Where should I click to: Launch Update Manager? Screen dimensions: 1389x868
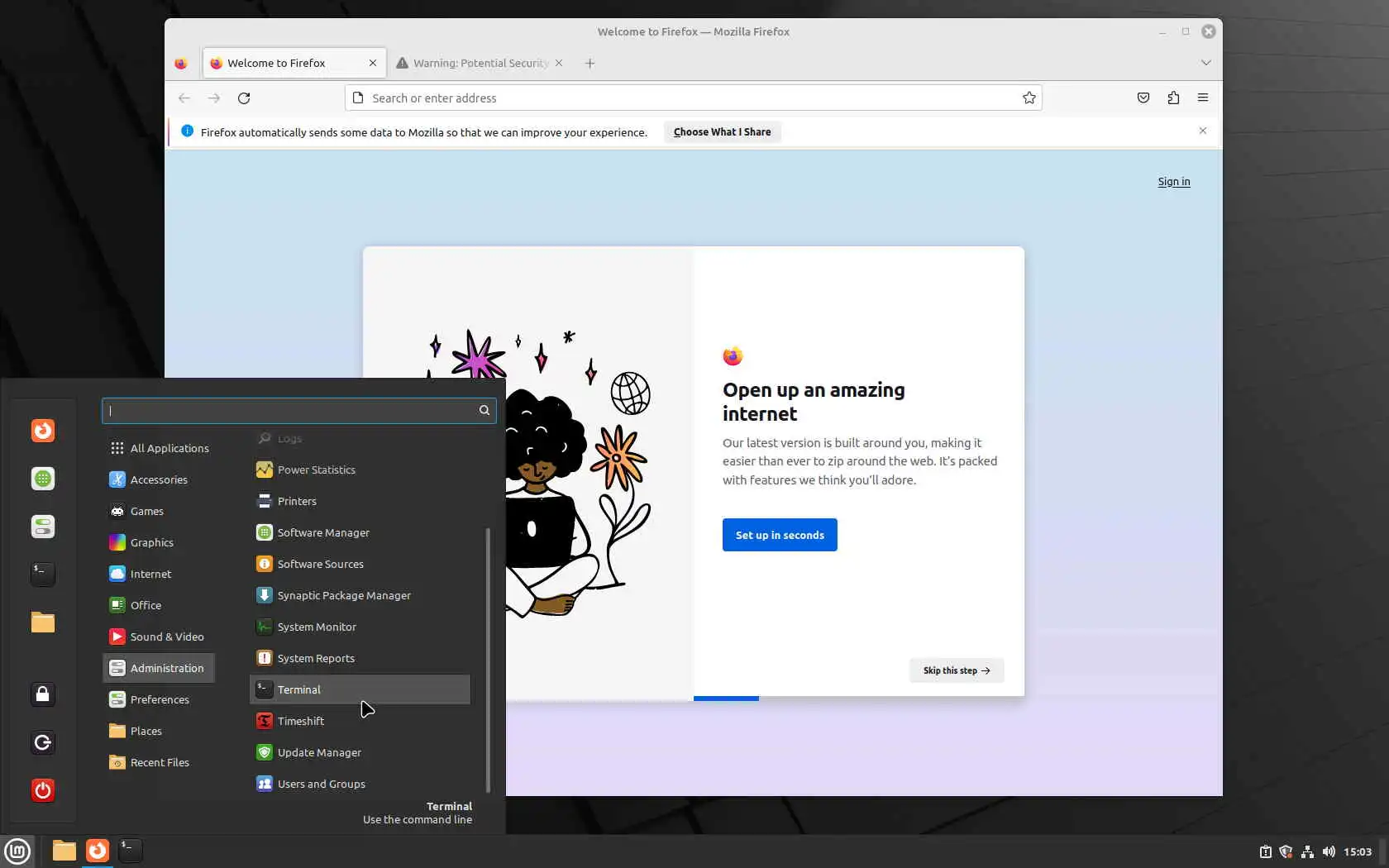(x=360, y=752)
